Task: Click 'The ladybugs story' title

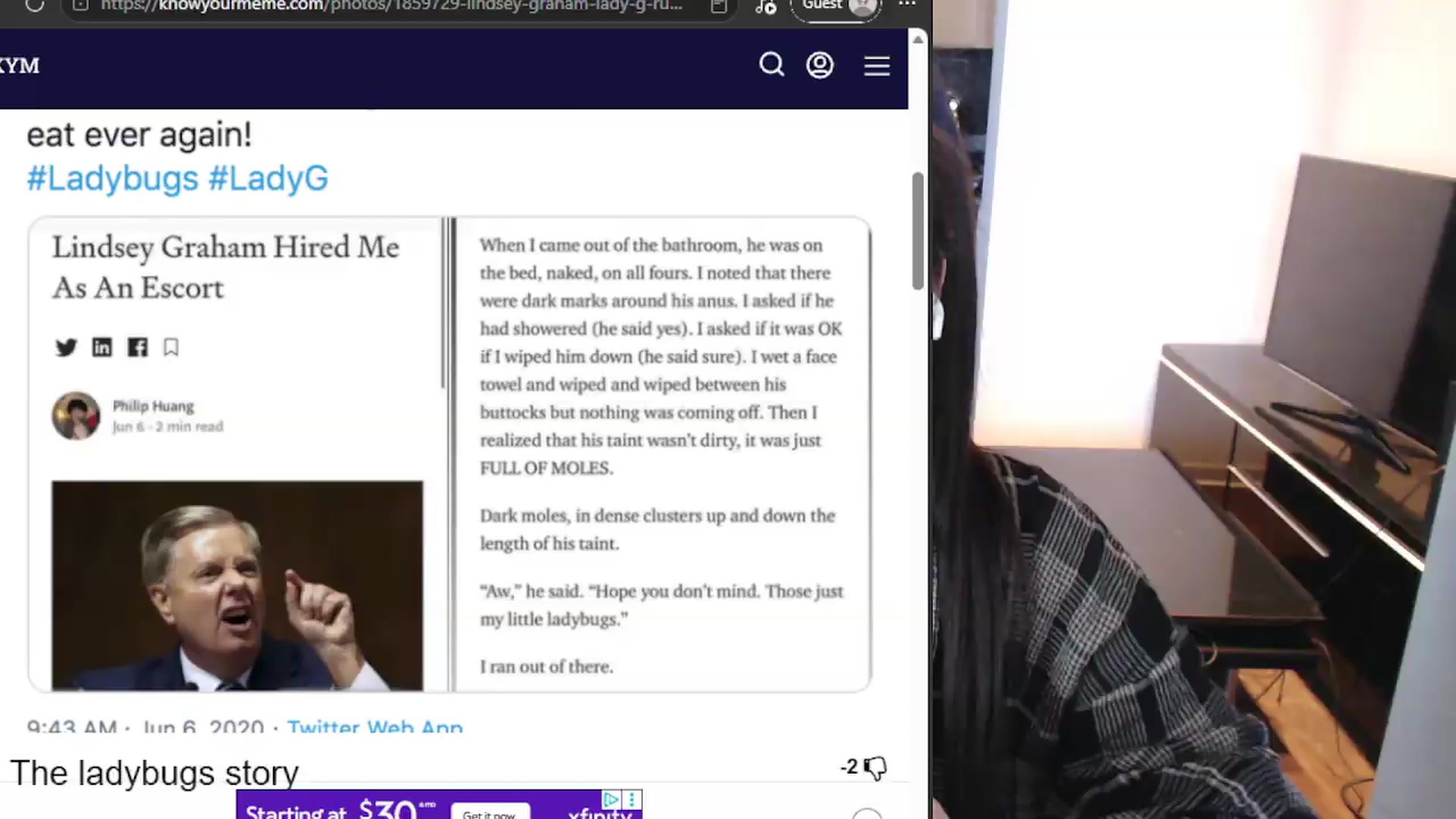Action: coord(154,773)
